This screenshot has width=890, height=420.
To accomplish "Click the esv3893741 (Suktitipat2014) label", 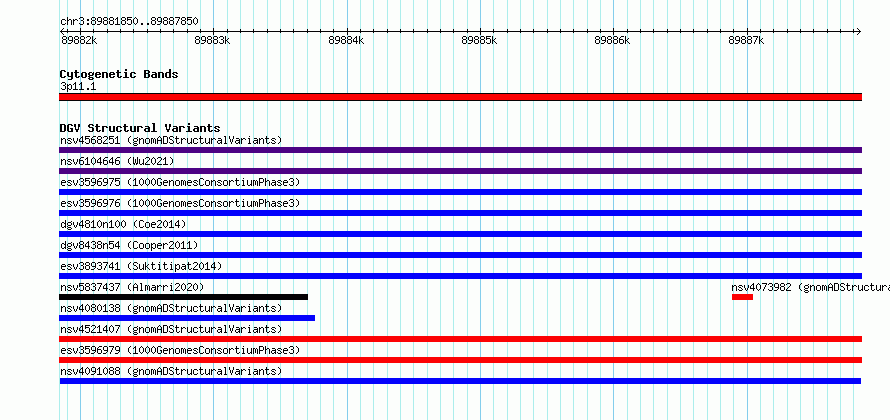I will (x=141, y=266).
